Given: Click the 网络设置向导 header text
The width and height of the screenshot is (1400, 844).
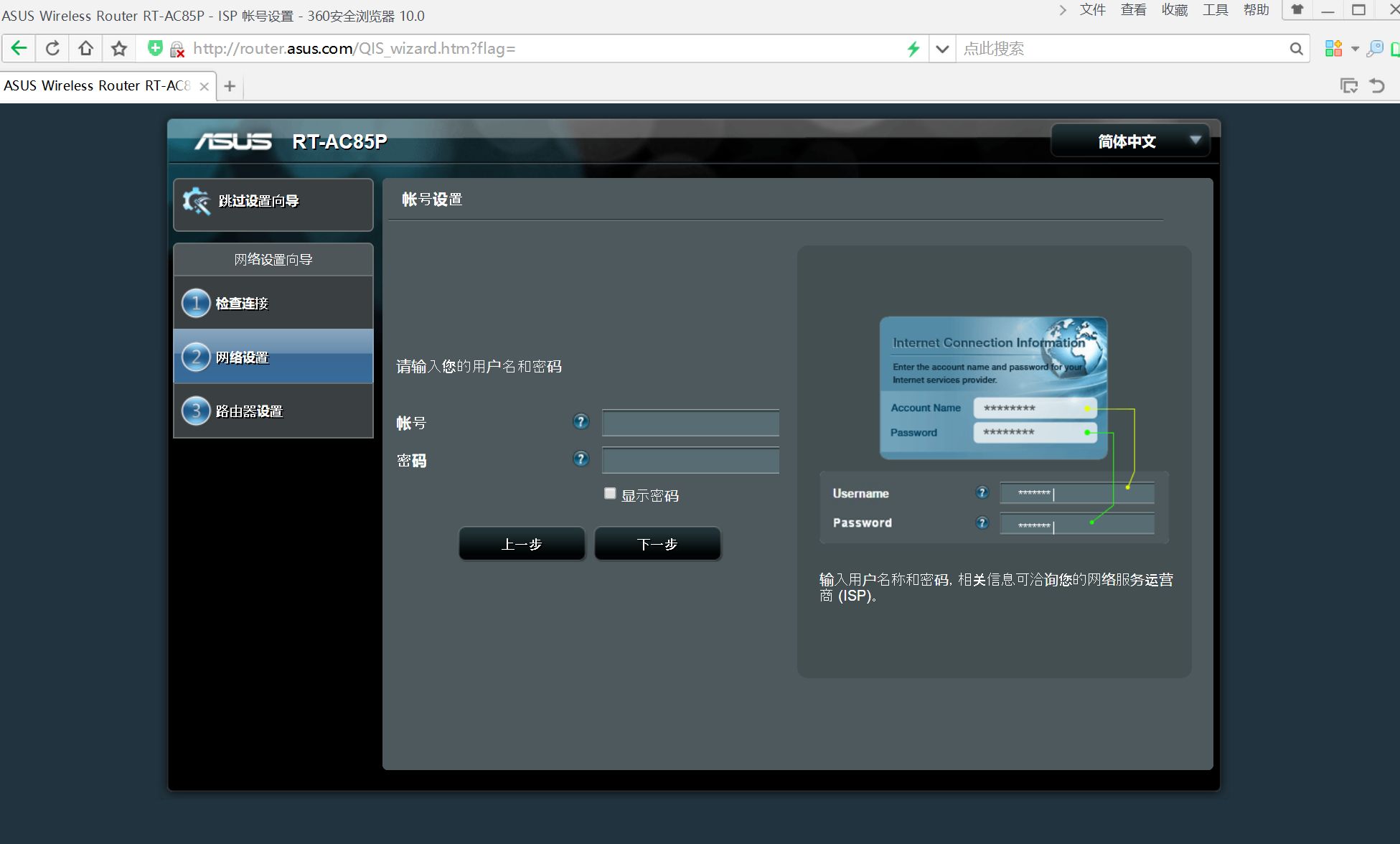Looking at the screenshot, I should (273, 259).
